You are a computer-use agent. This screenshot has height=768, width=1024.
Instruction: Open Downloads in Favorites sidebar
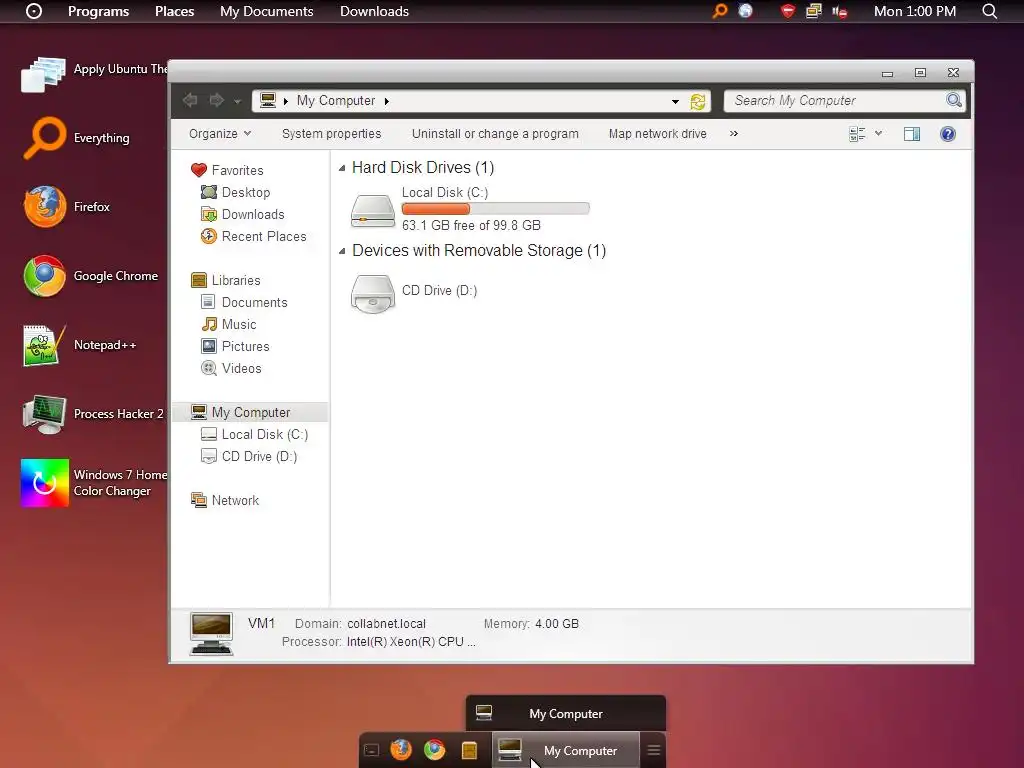click(x=253, y=214)
